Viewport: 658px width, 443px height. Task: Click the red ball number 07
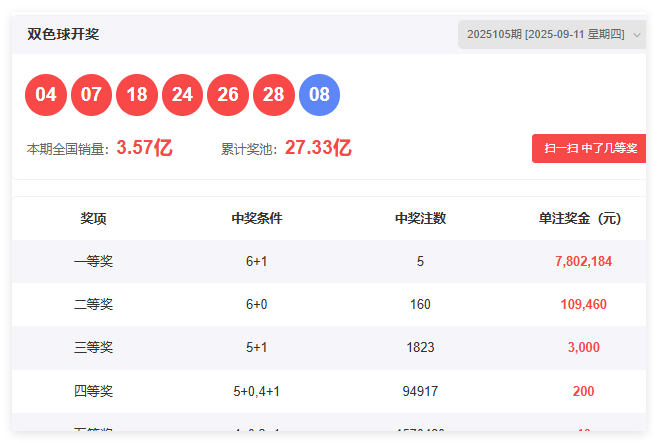[91, 95]
